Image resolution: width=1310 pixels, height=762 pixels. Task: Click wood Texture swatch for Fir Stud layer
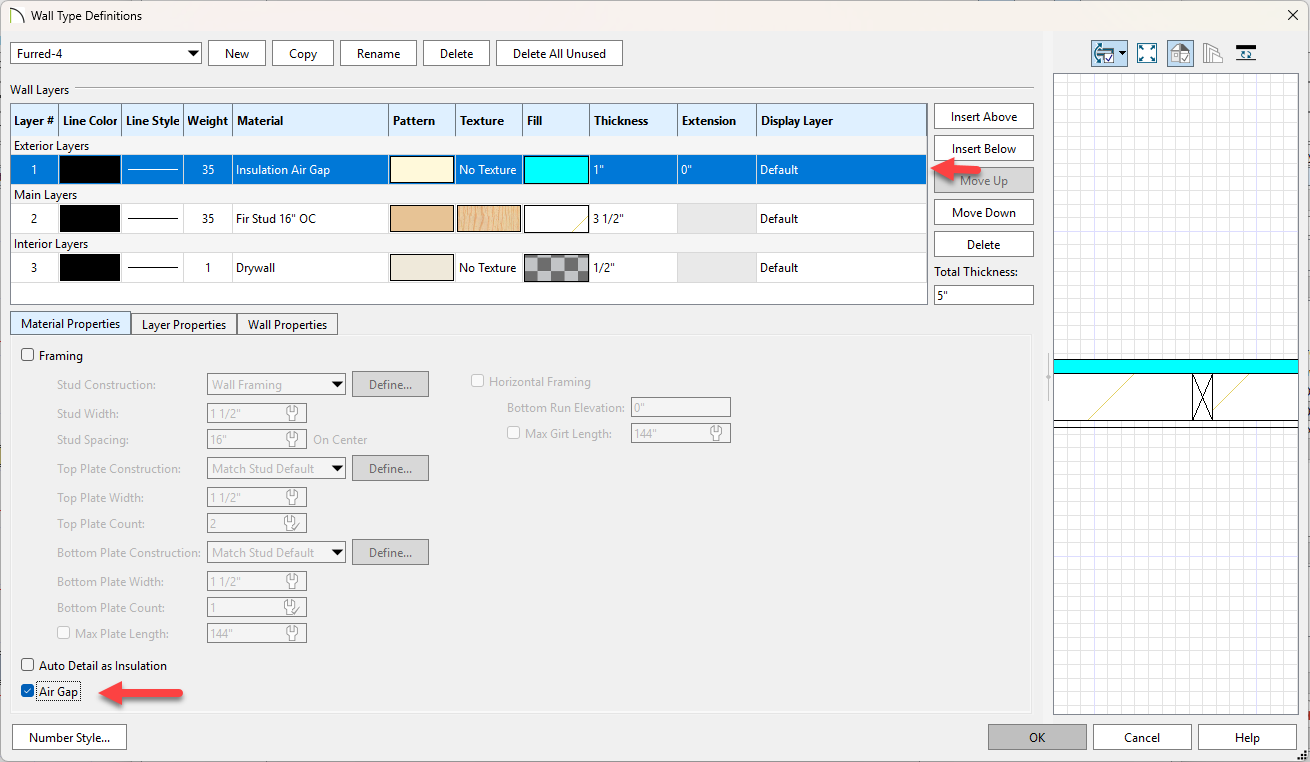(489, 218)
